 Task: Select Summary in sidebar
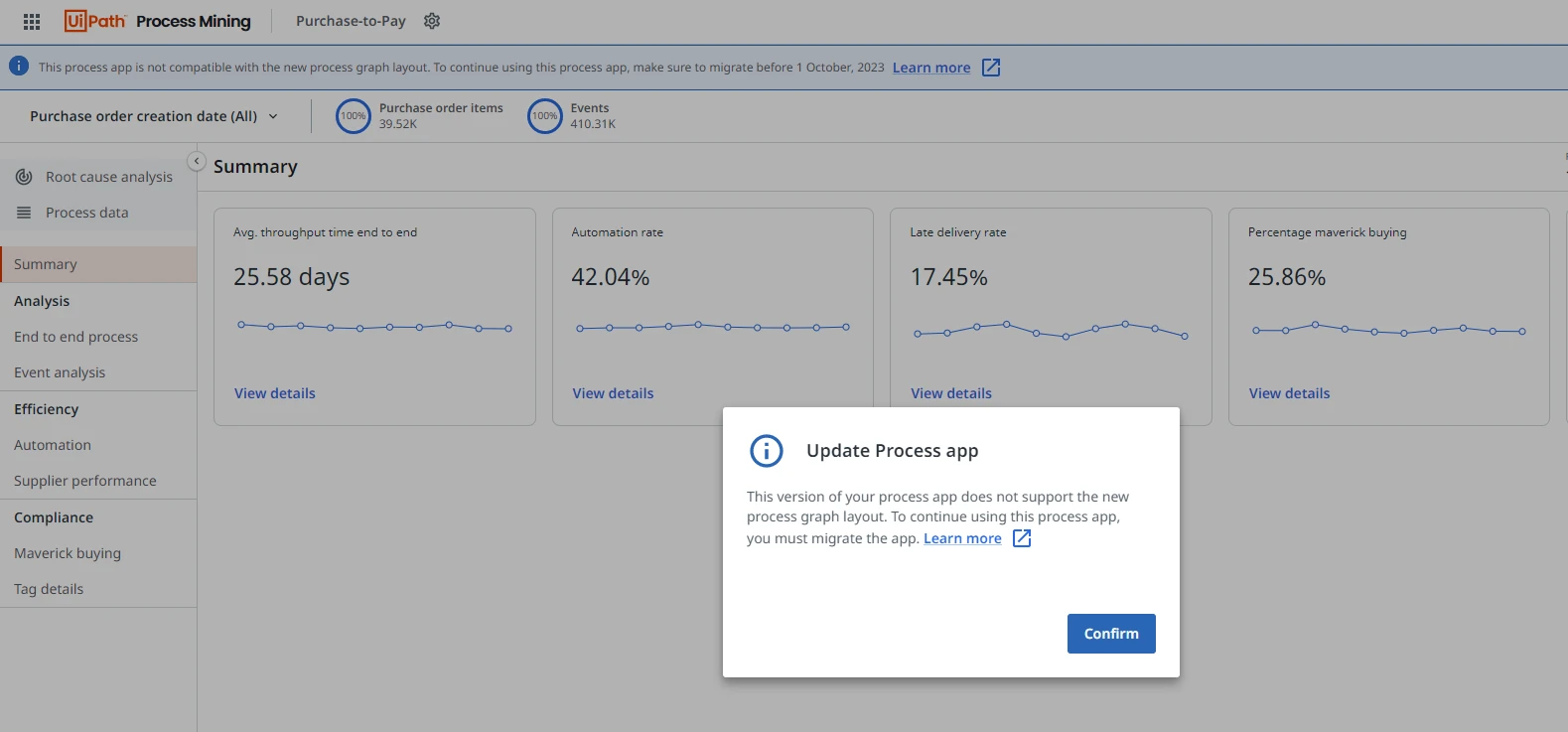click(98, 264)
